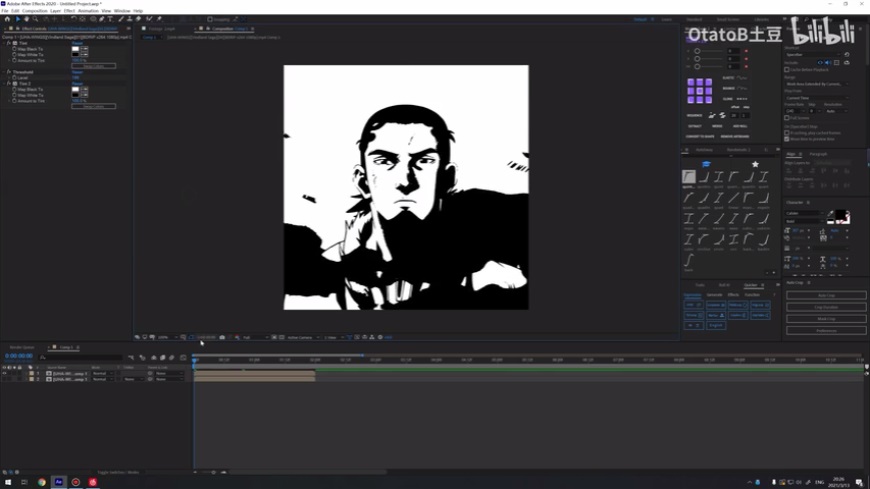Image resolution: width=870 pixels, height=489 pixels.
Task: Click the loop option icon in Preview panel
Action: [x=847, y=63]
